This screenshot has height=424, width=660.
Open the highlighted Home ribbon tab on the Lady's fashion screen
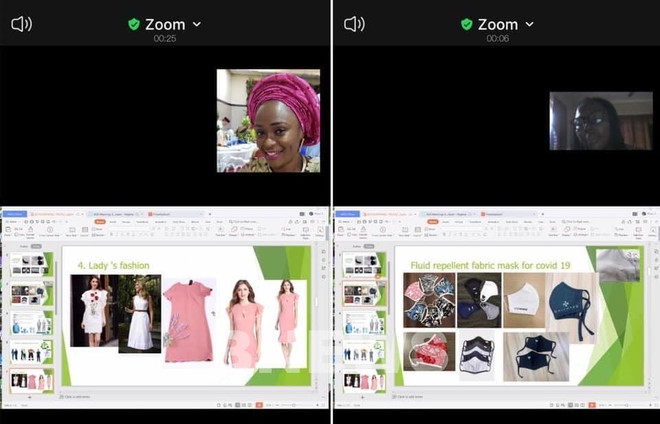pos(100,222)
